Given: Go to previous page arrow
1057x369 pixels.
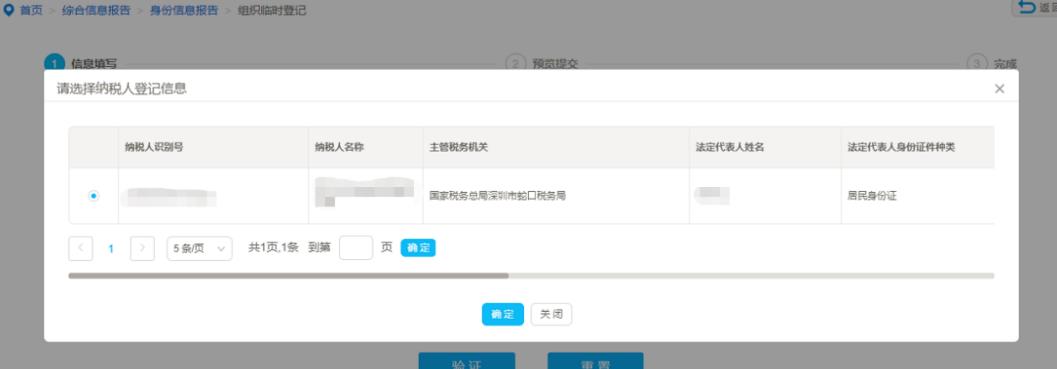Looking at the screenshot, I should (81, 248).
